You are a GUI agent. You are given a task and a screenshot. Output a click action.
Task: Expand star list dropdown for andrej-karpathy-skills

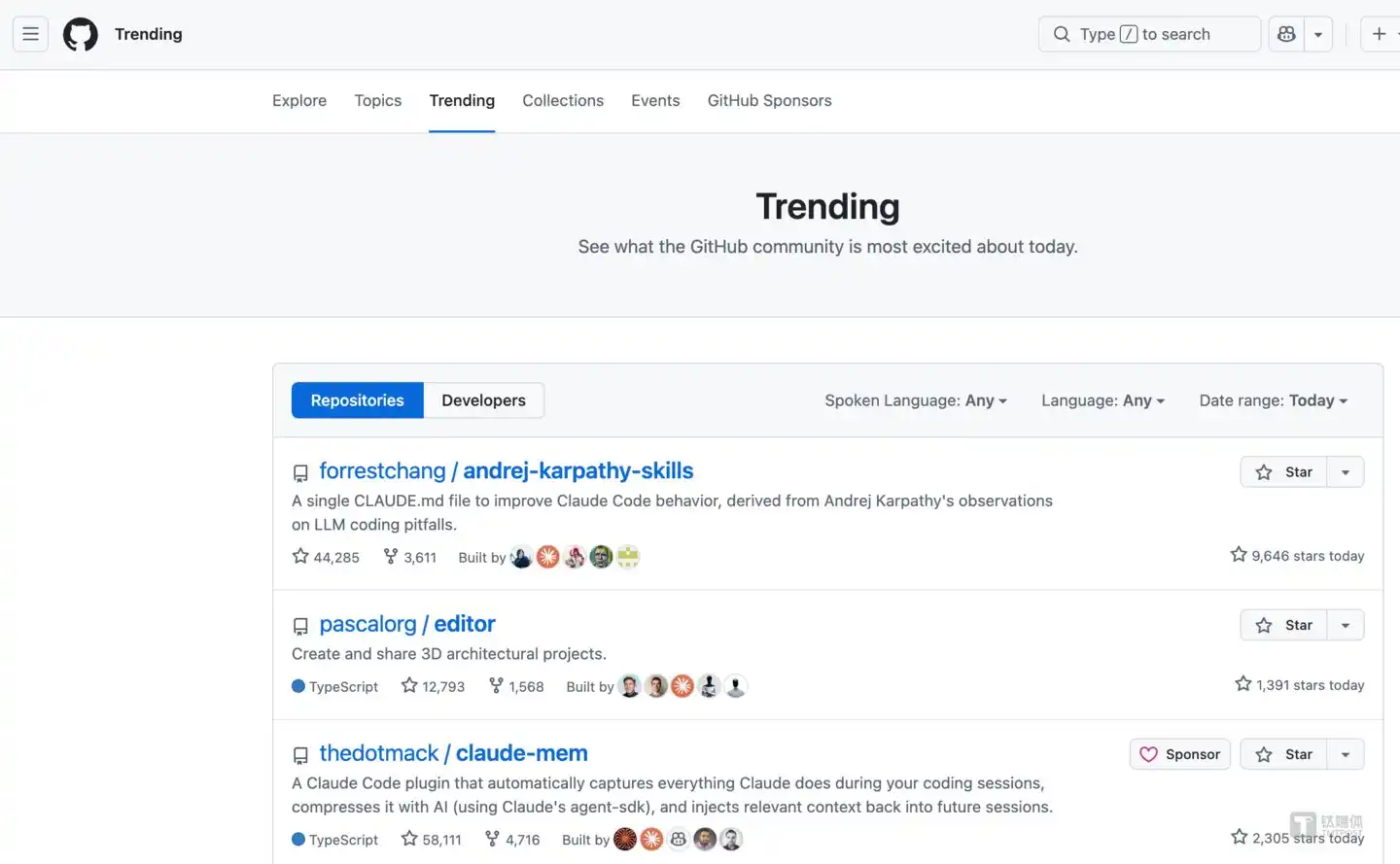click(1346, 472)
